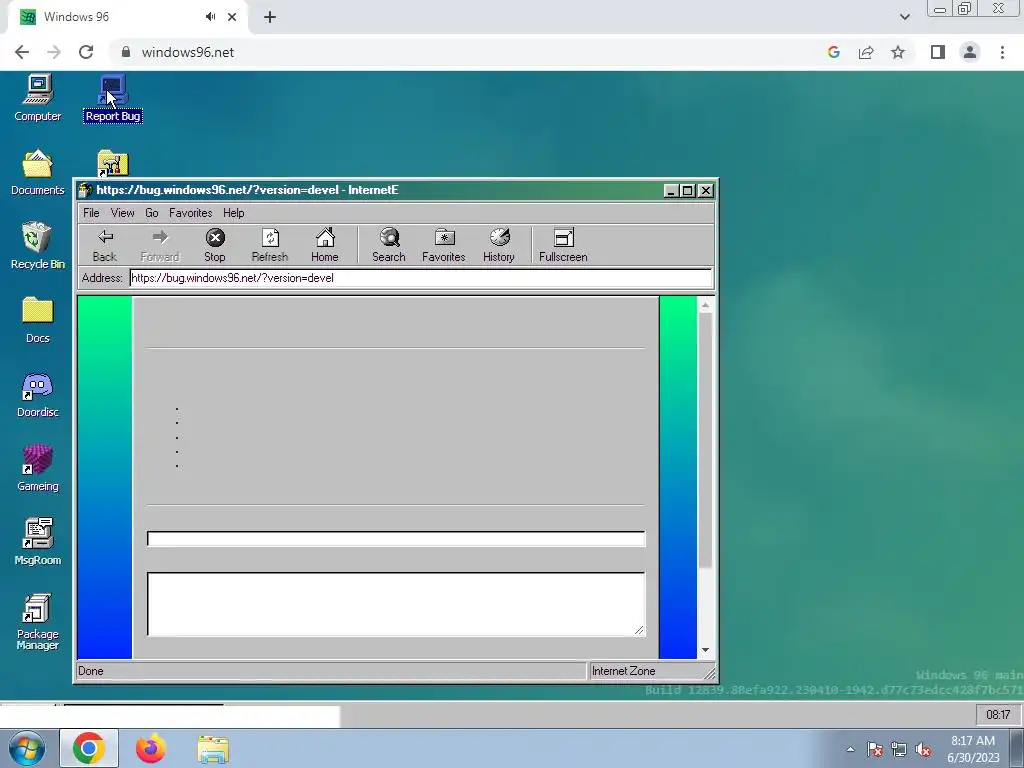Open the Go menu in InternetE
1024x768 pixels.
[x=152, y=213]
